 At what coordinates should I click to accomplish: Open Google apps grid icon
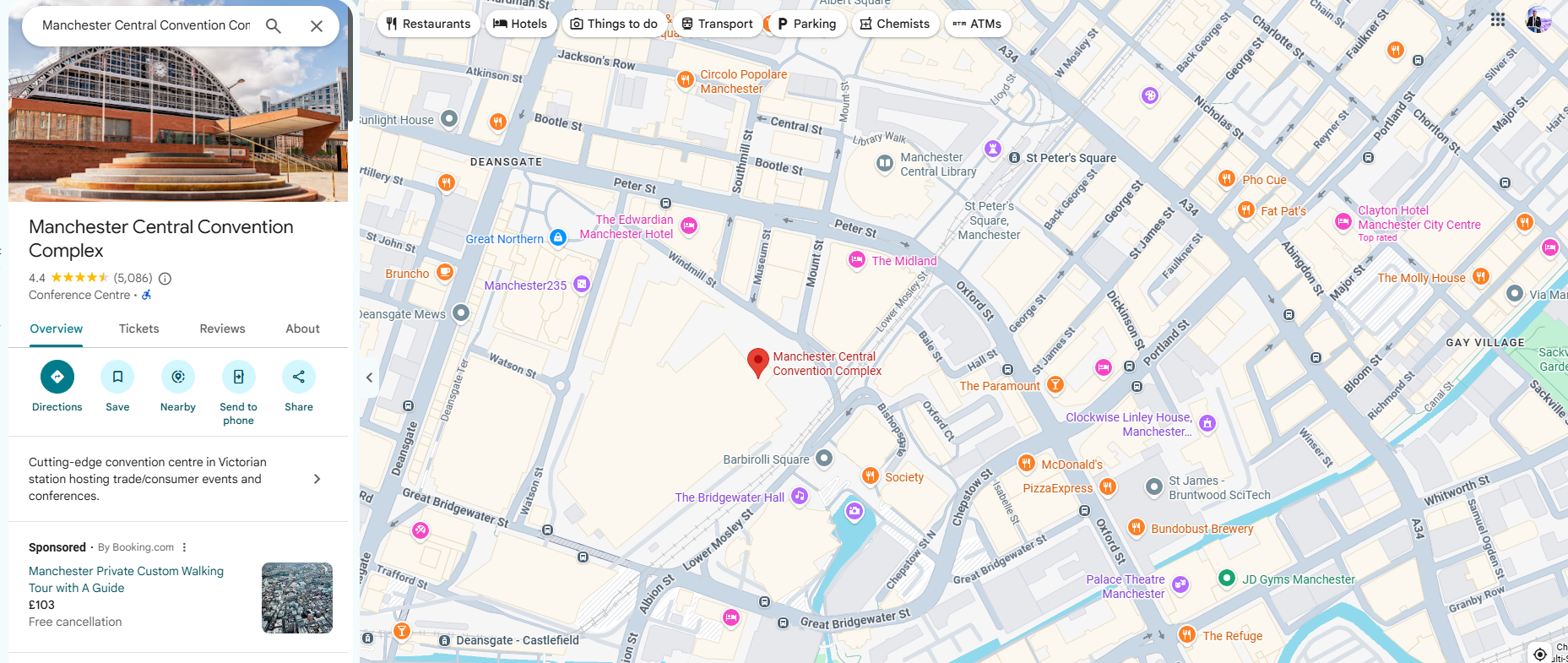1498,19
